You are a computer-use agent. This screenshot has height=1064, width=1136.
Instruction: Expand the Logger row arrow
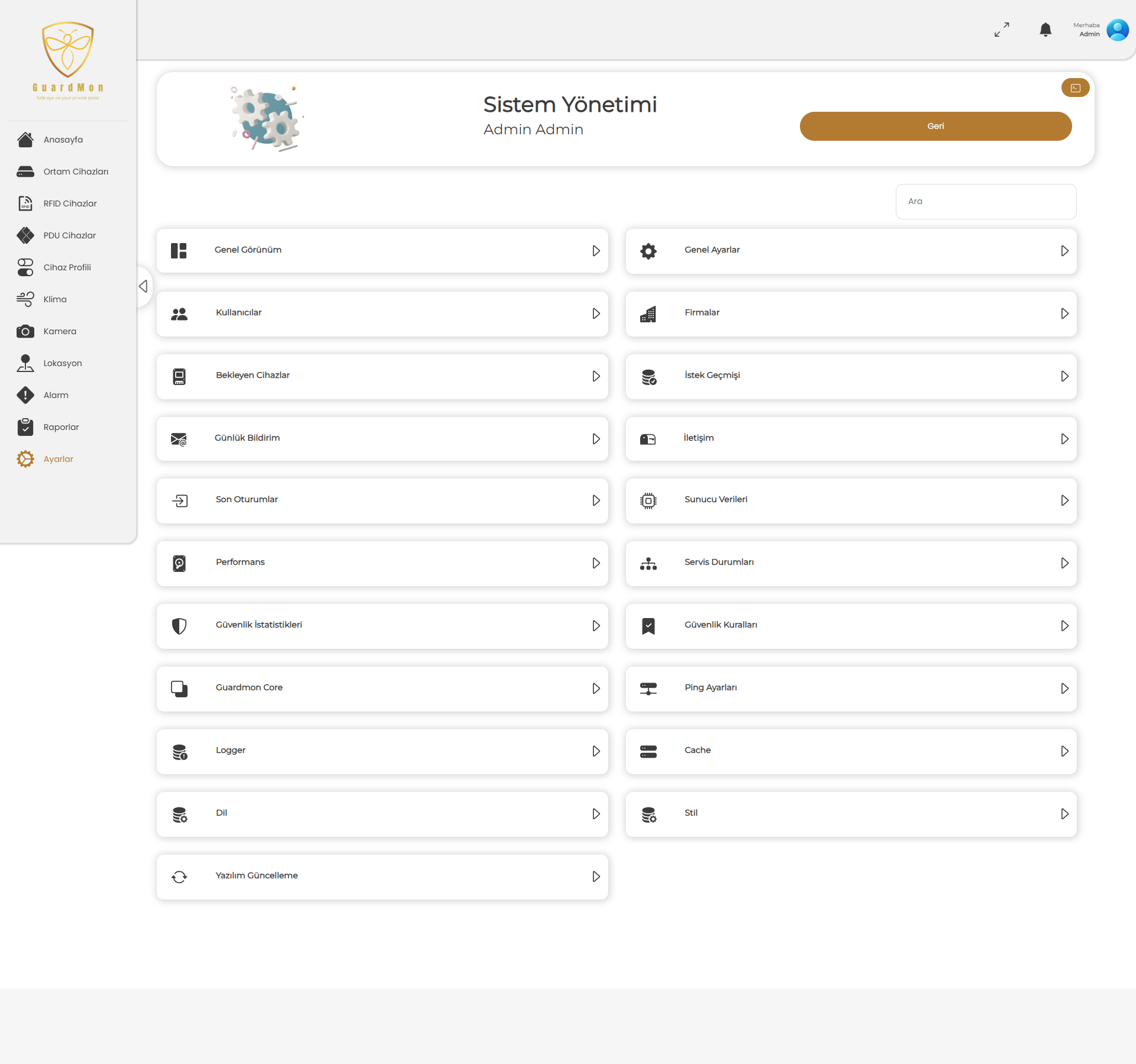point(596,751)
